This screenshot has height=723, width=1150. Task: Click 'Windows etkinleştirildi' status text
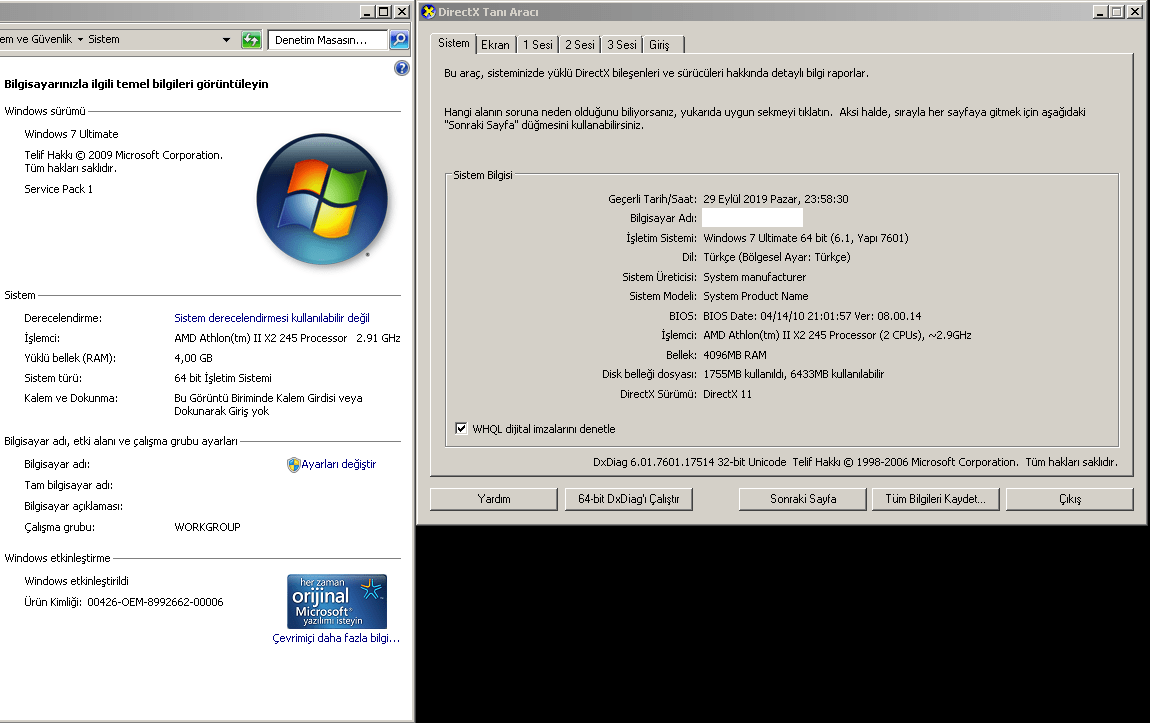click(76, 581)
